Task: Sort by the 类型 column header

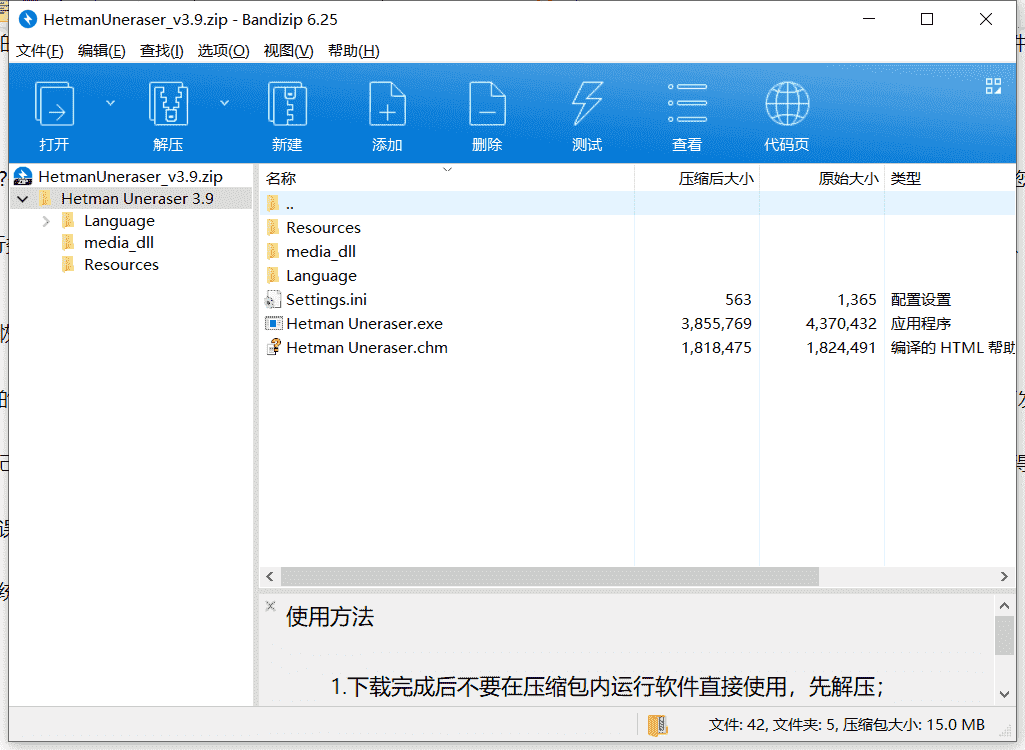Action: [x=905, y=179]
